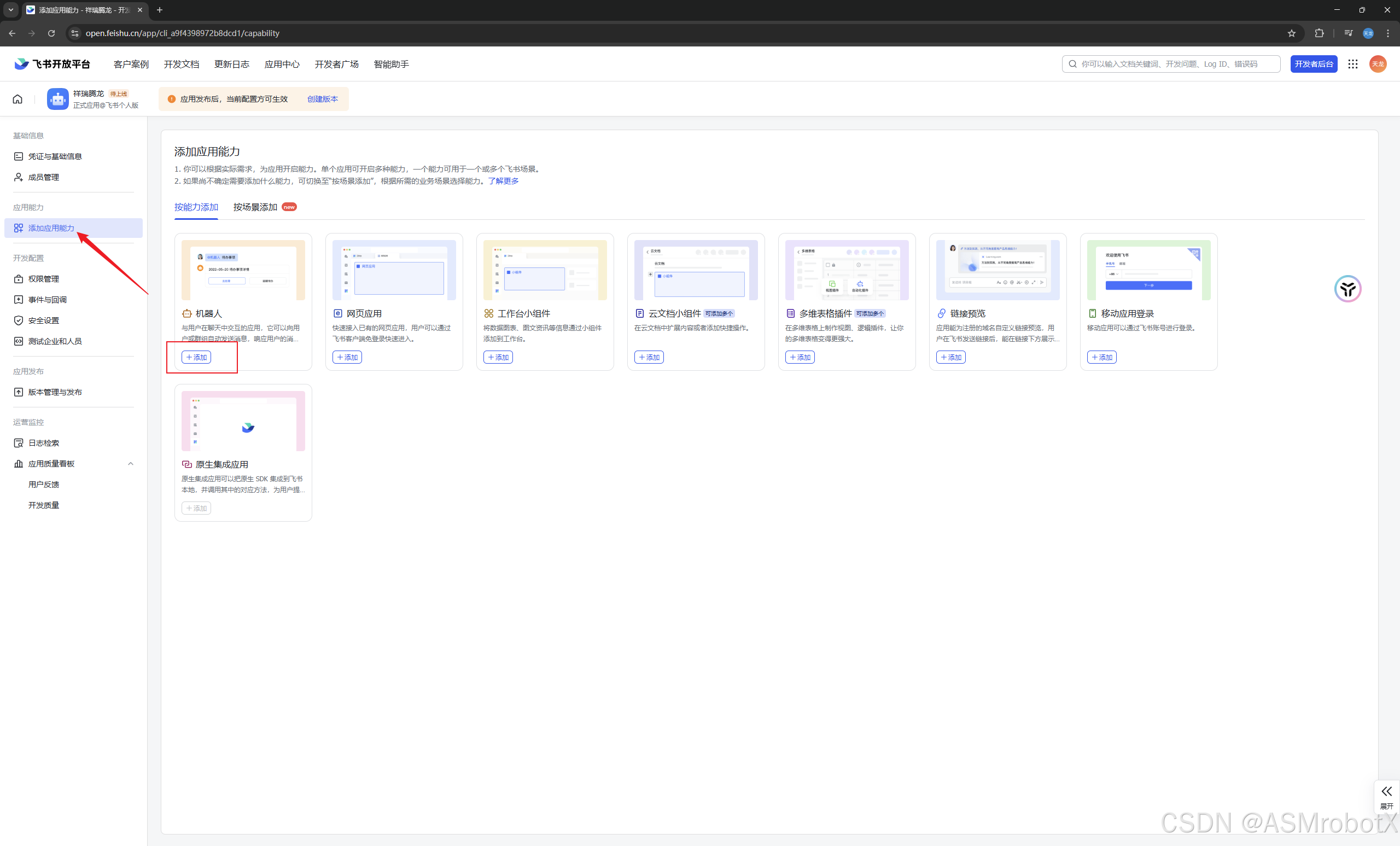Reload the page with refresh icon
This screenshot has height=846, width=1400.
(x=51, y=33)
